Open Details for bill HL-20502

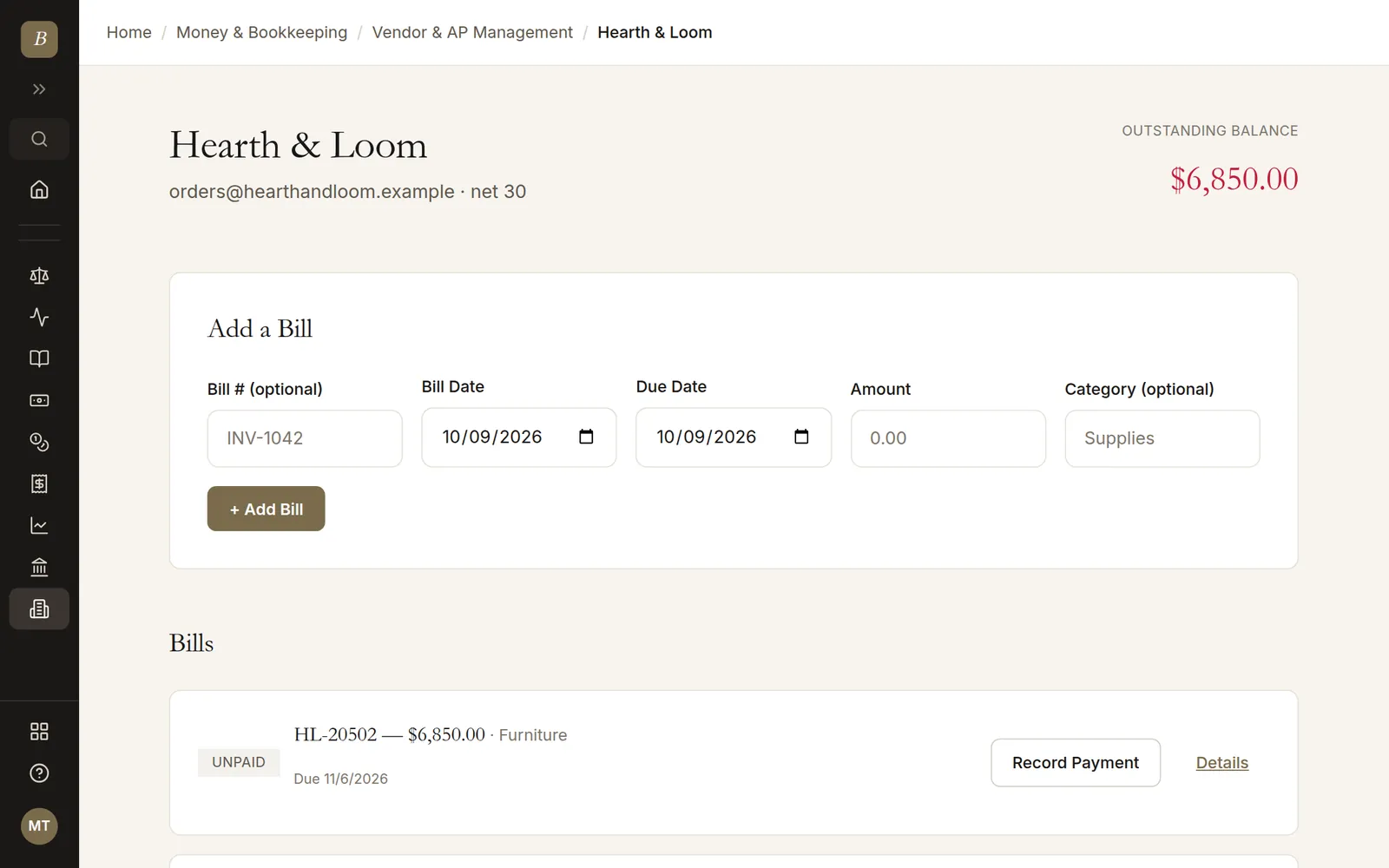[1222, 763]
